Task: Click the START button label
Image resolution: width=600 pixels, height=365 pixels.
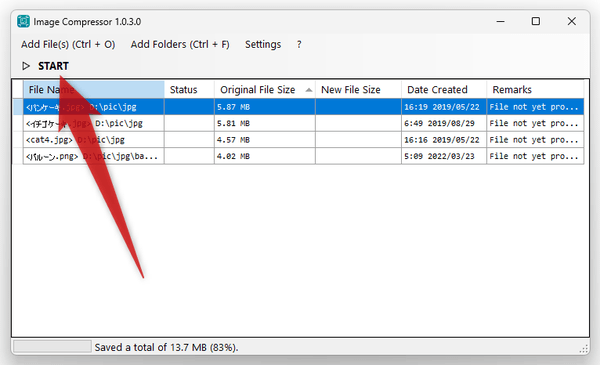Action: pyautogui.click(x=53, y=66)
